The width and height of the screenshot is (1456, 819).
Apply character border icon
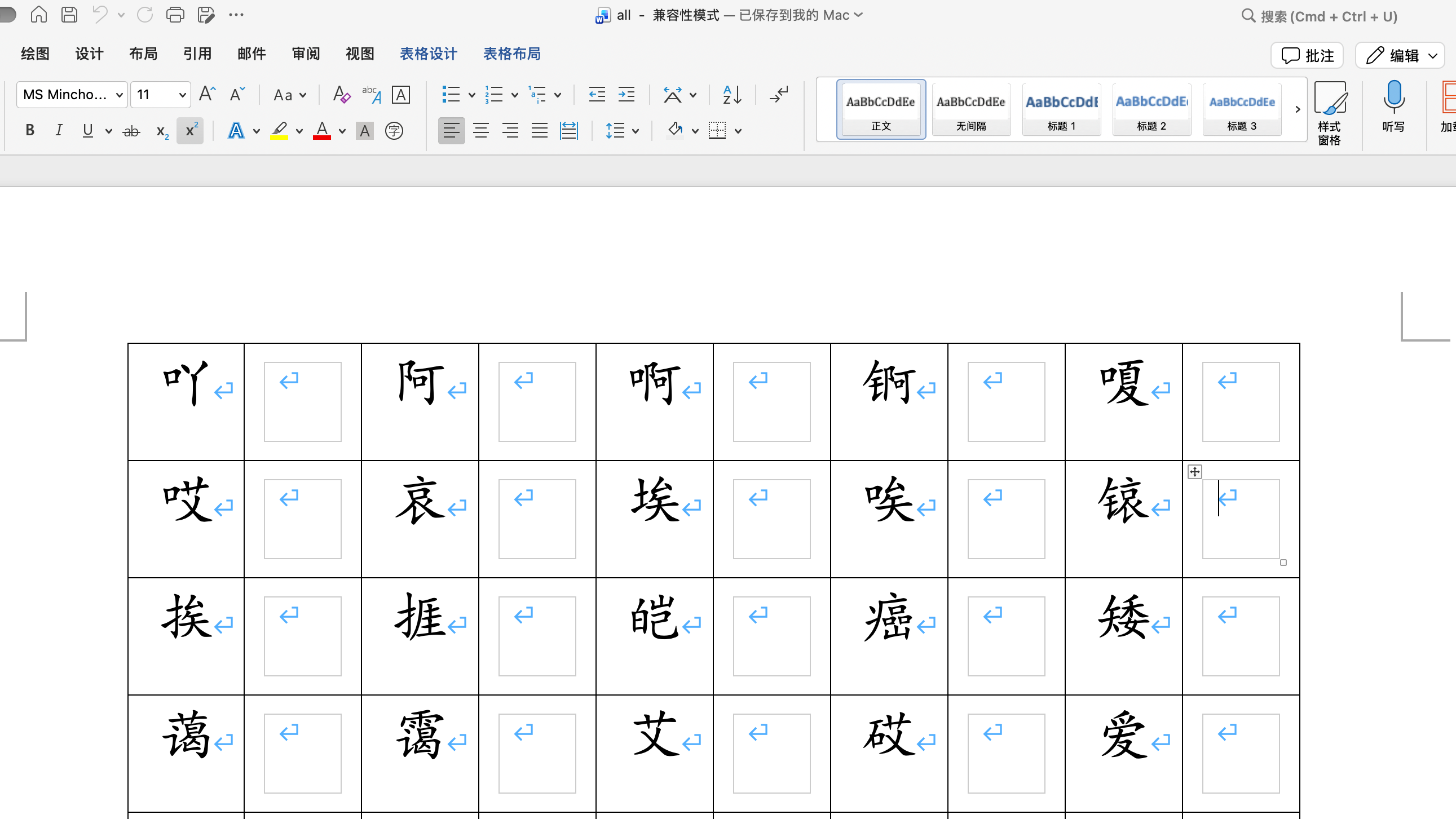[401, 94]
